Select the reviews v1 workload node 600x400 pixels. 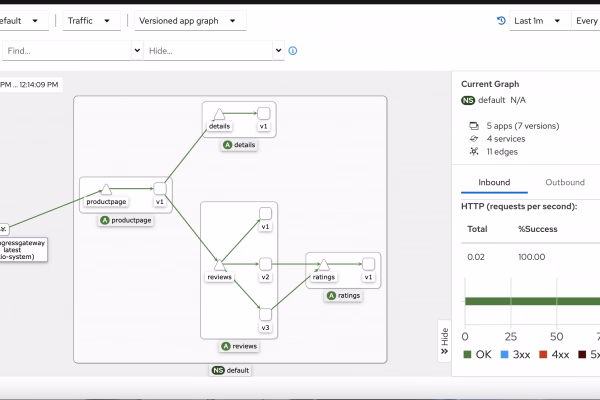[265, 214]
